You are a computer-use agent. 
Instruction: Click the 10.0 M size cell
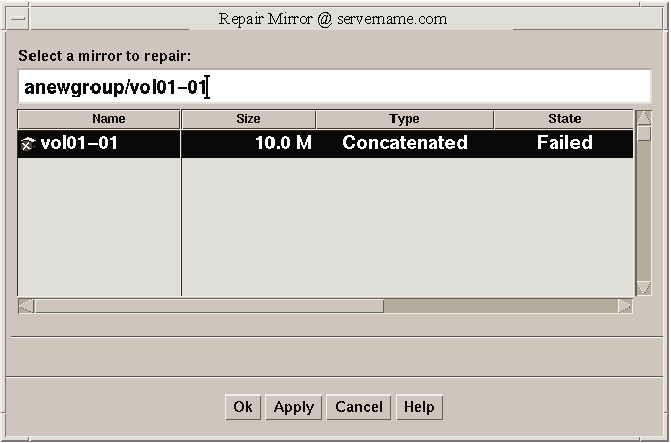(283, 143)
